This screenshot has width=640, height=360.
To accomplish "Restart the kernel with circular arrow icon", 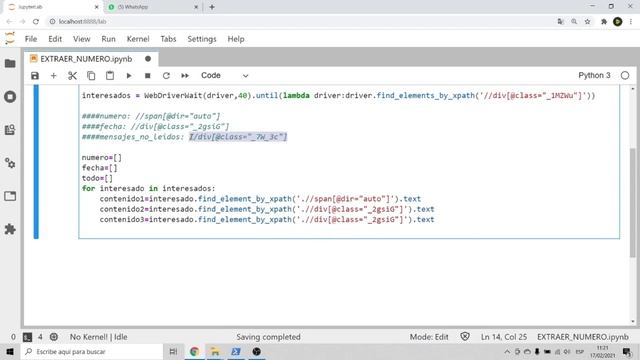I will (x=166, y=76).
